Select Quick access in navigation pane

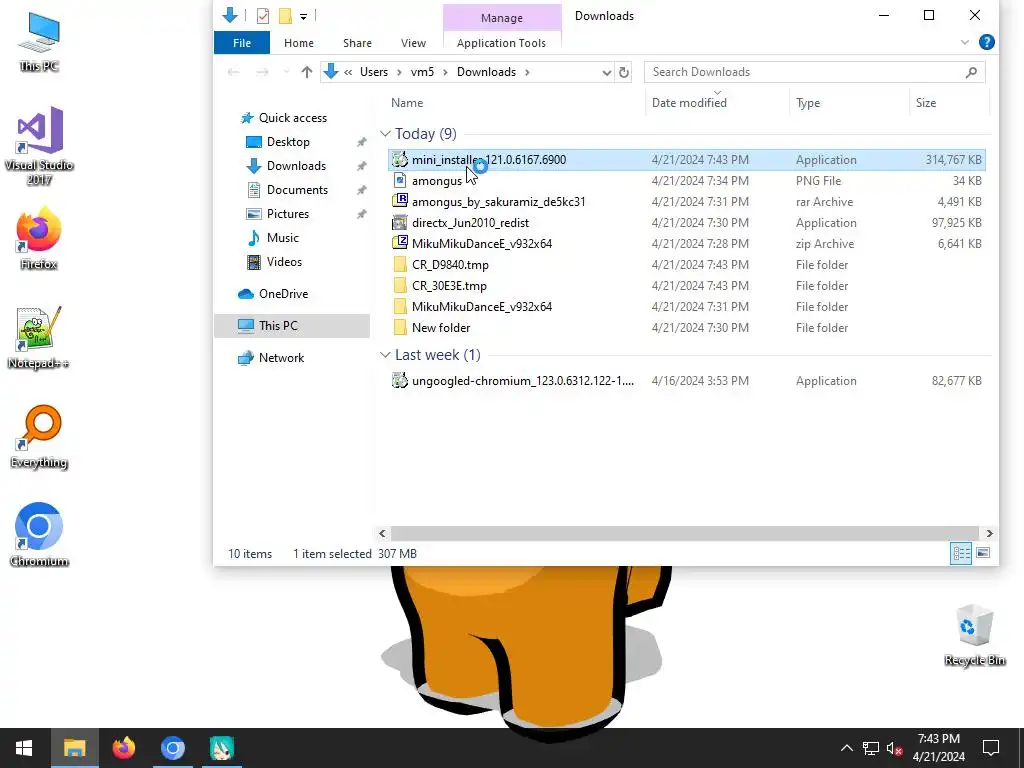[293, 118]
